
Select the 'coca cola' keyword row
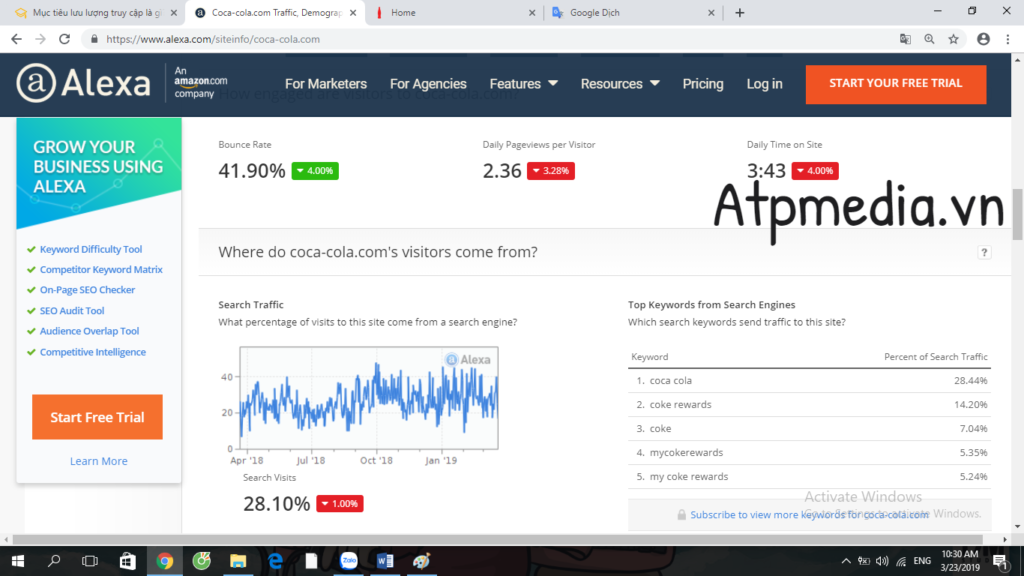click(809, 380)
